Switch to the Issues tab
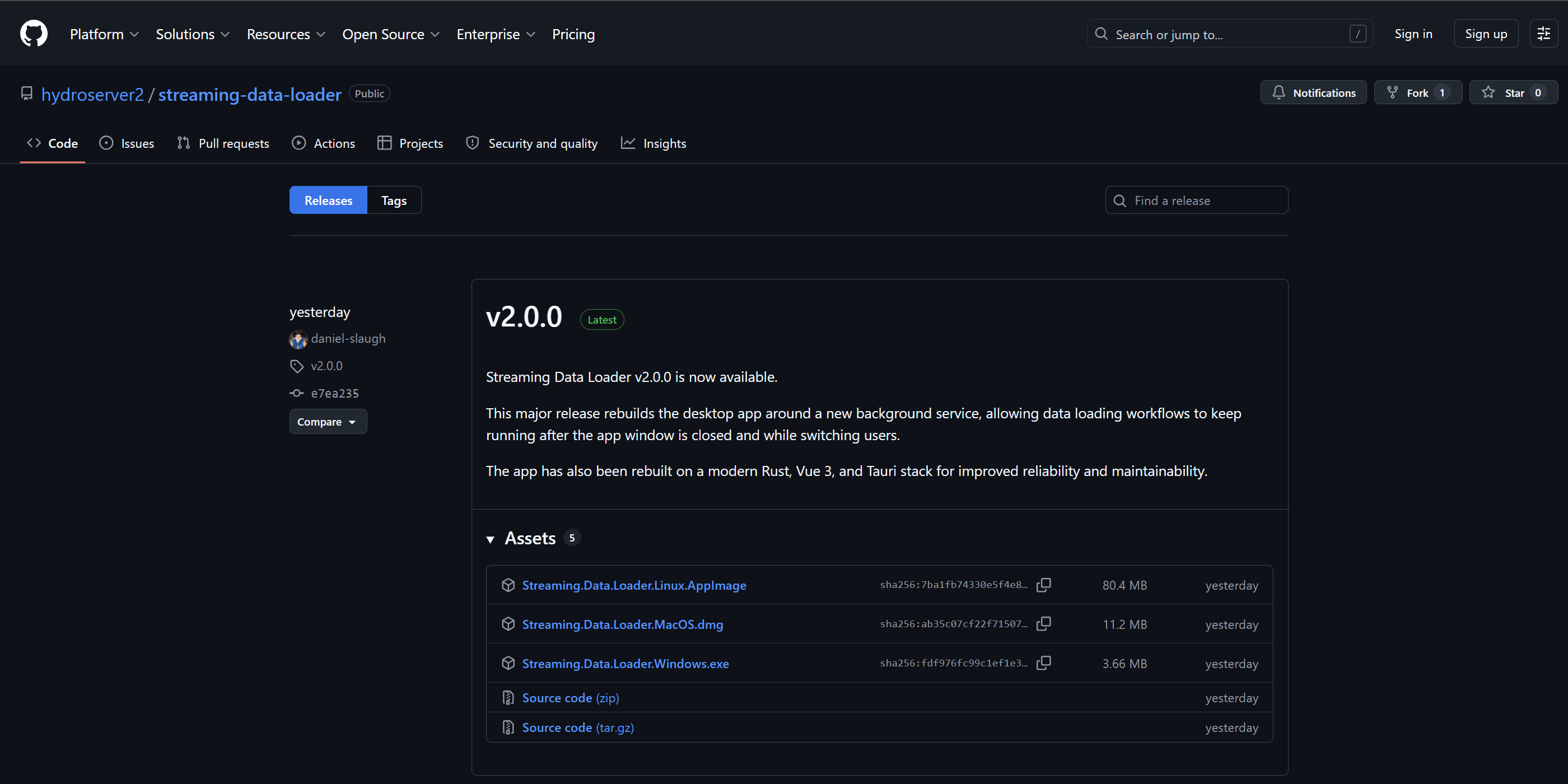The width and height of the screenshot is (1568, 784). click(127, 143)
